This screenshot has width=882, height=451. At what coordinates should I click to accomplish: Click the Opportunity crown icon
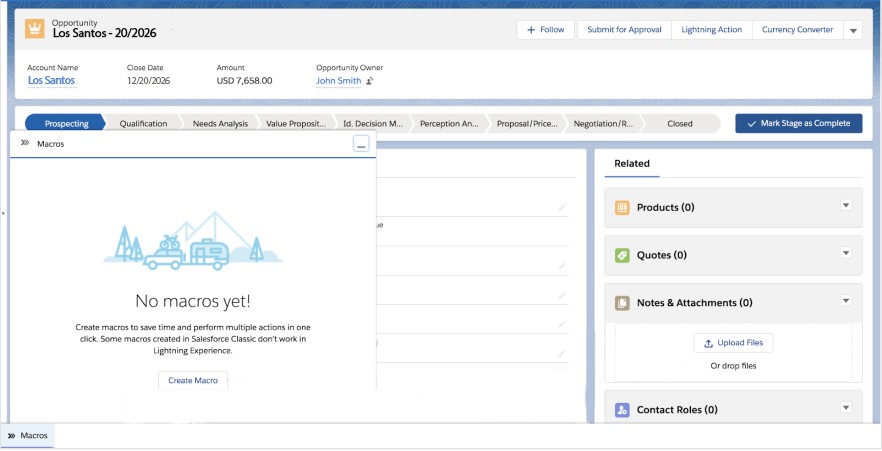[x=35, y=29]
